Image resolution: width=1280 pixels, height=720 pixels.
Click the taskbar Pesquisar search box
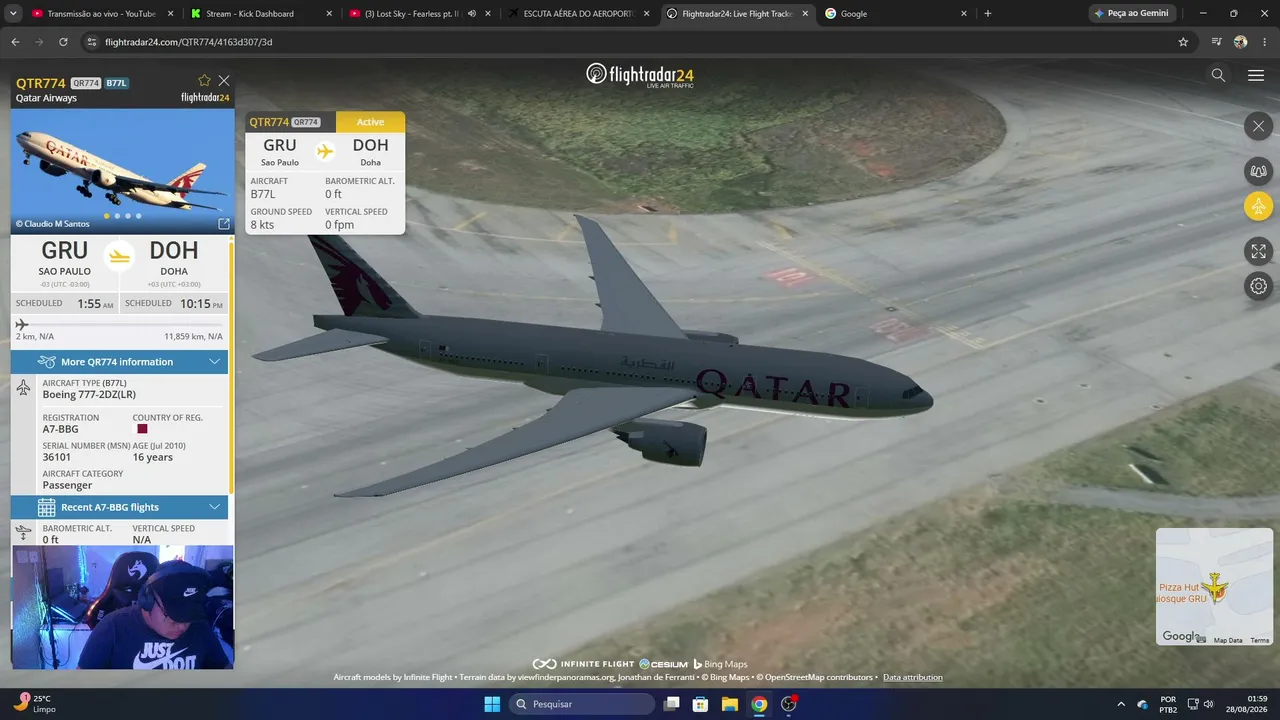(583, 704)
